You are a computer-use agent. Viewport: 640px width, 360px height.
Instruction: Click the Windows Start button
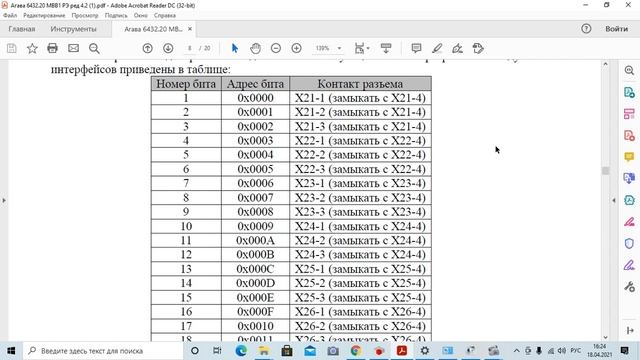(11, 351)
